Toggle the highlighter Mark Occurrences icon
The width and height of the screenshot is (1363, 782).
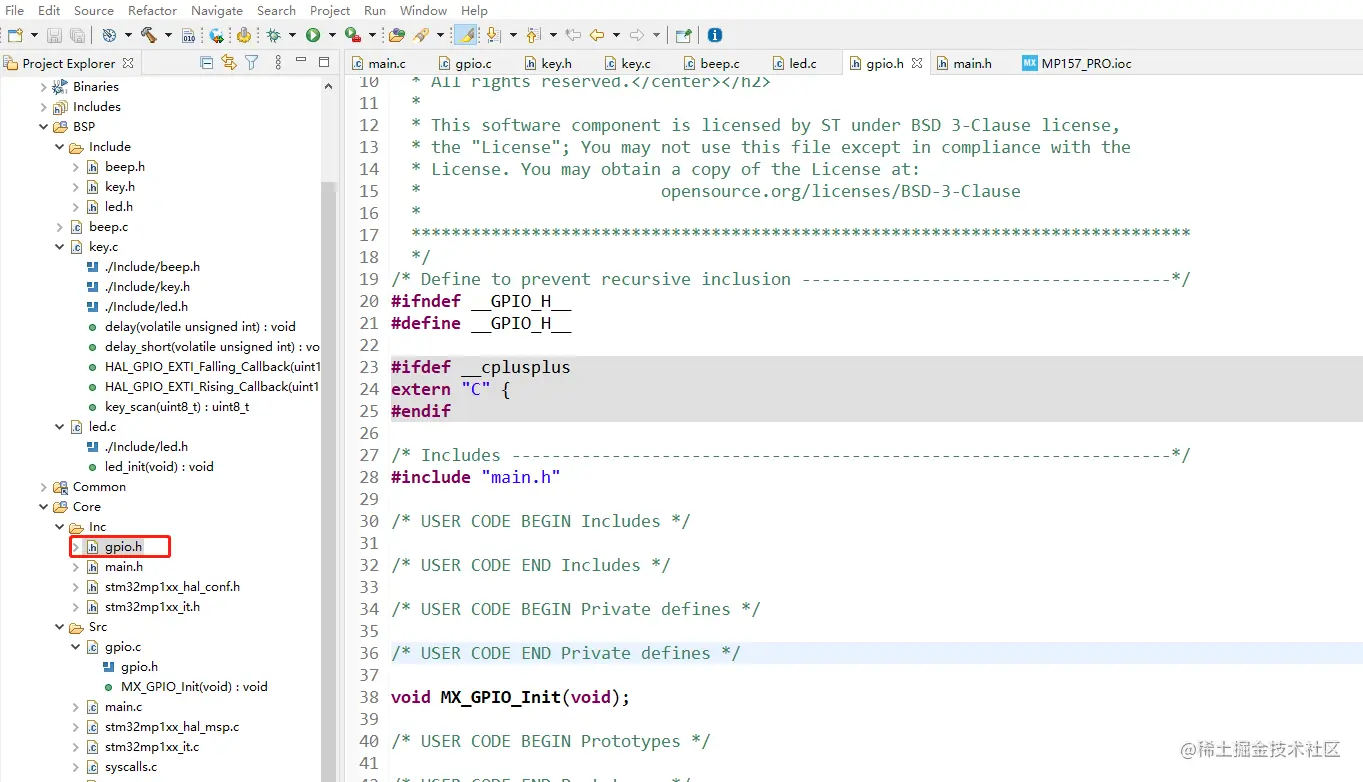pos(465,35)
